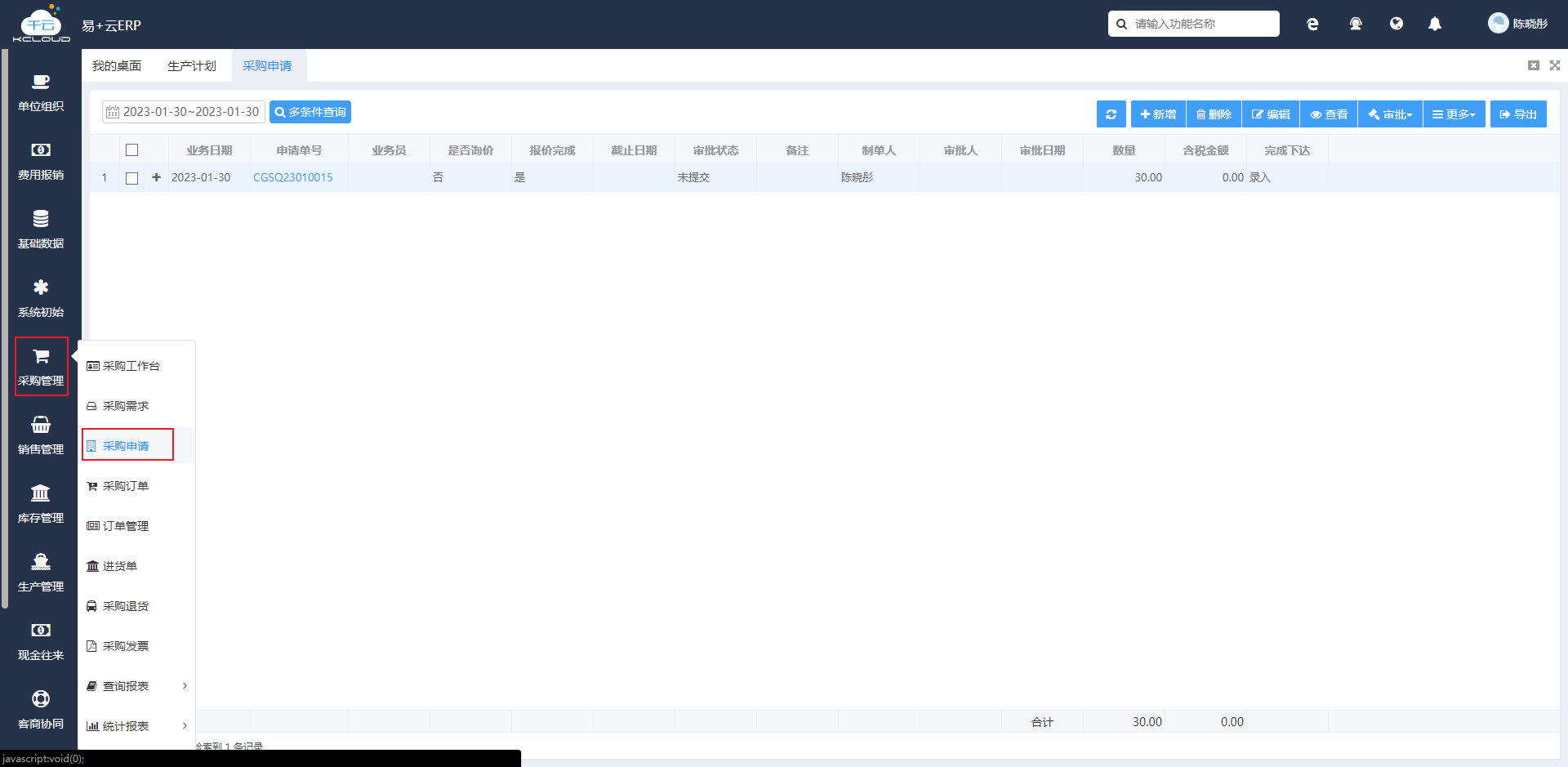The height and width of the screenshot is (767, 1568).
Task: Click the function name search box
Action: coord(1194,24)
